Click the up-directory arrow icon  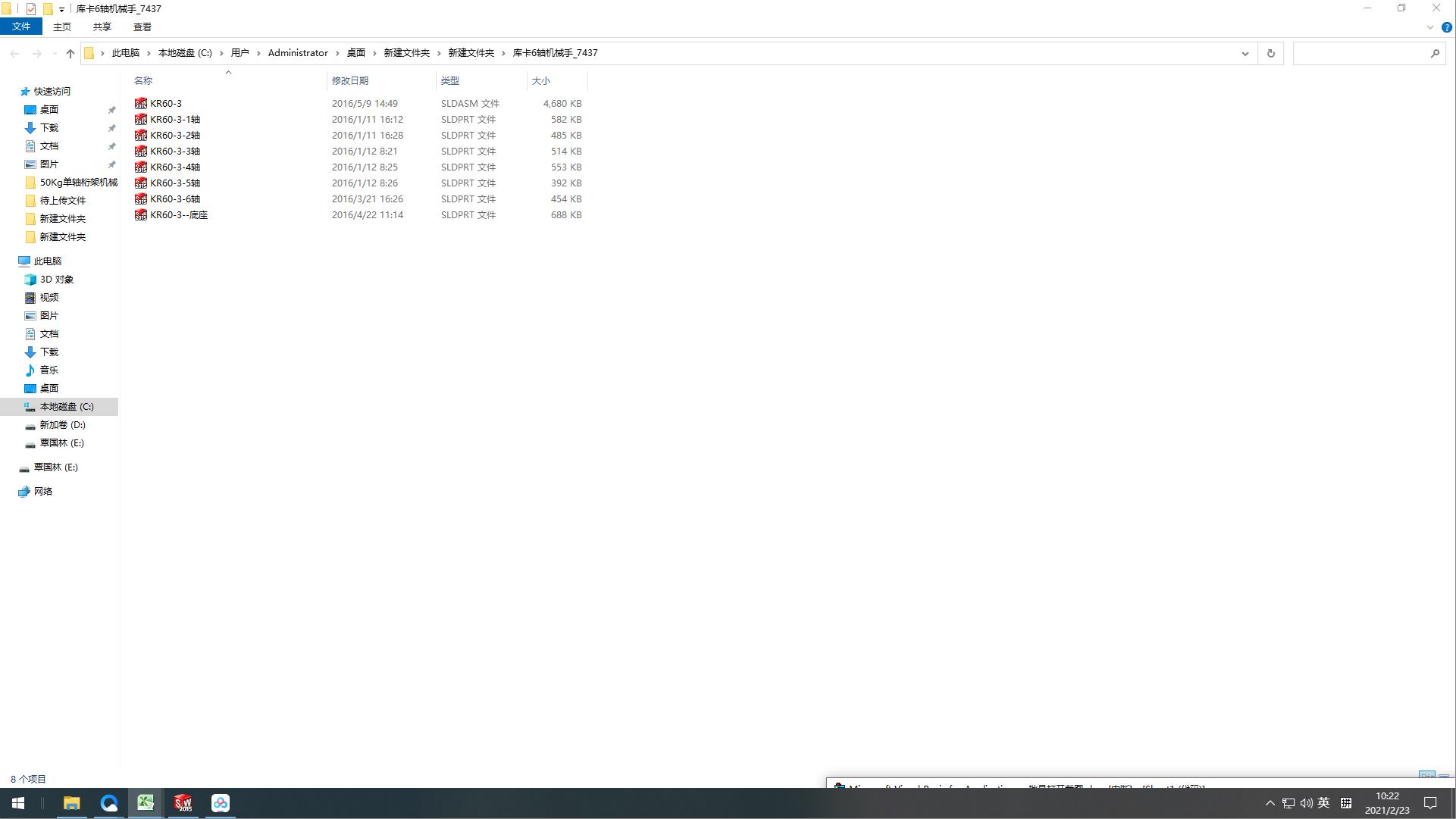[70, 53]
